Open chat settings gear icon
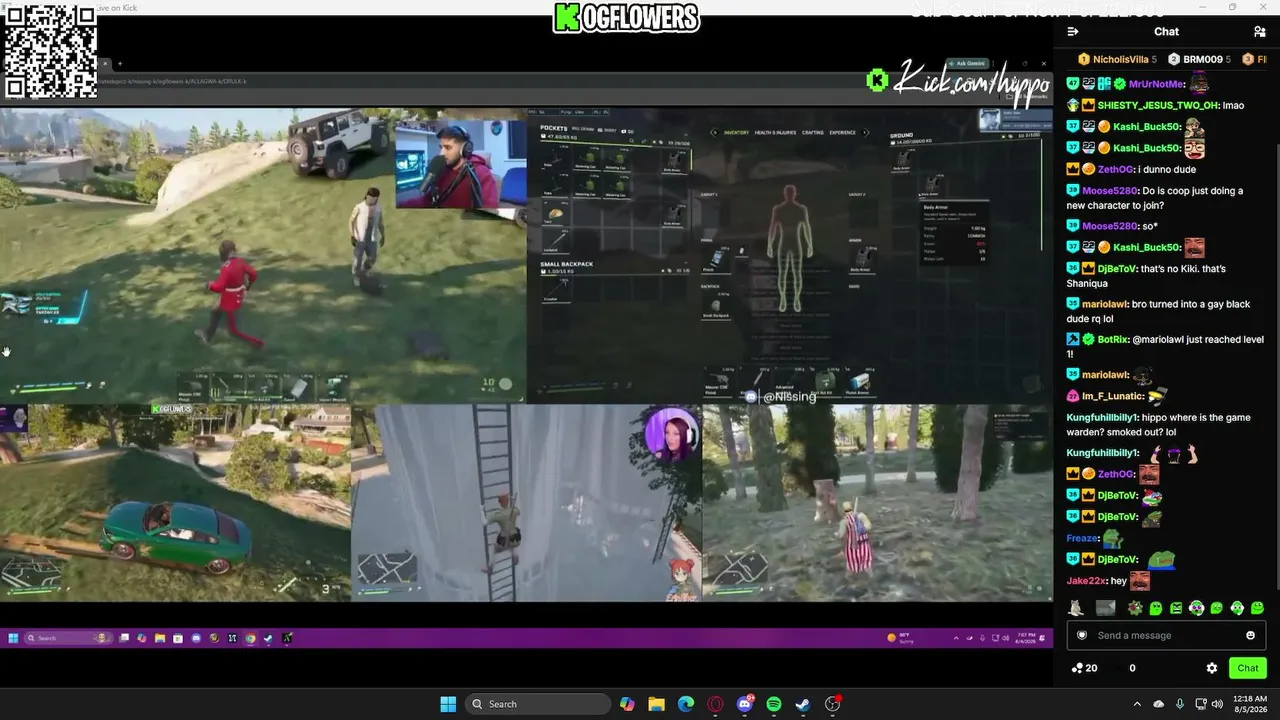Image resolution: width=1280 pixels, height=720 pixels. point(1212,668)
